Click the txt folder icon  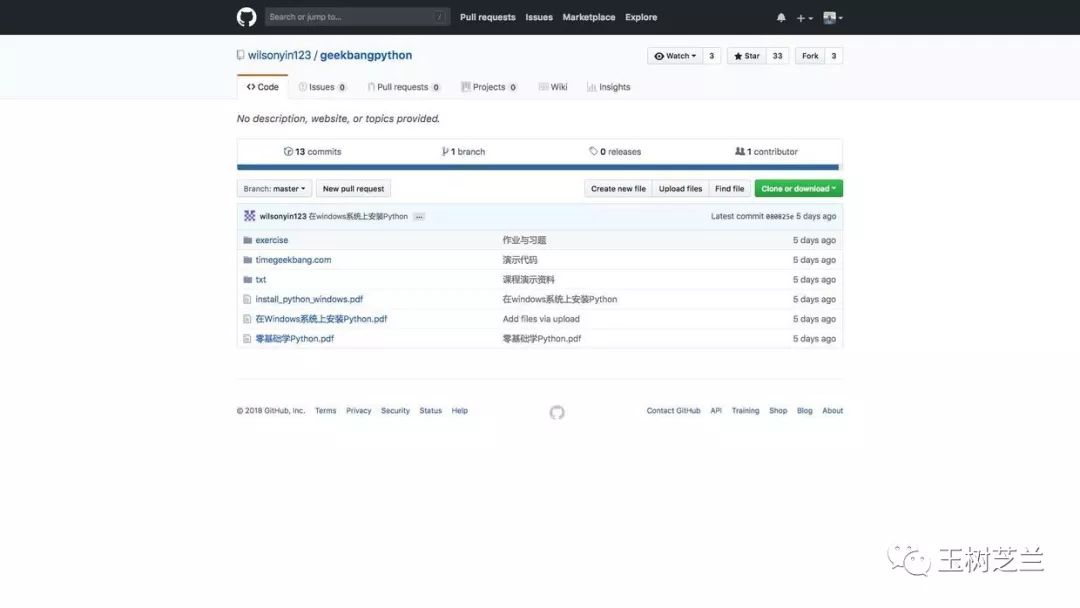247,280
